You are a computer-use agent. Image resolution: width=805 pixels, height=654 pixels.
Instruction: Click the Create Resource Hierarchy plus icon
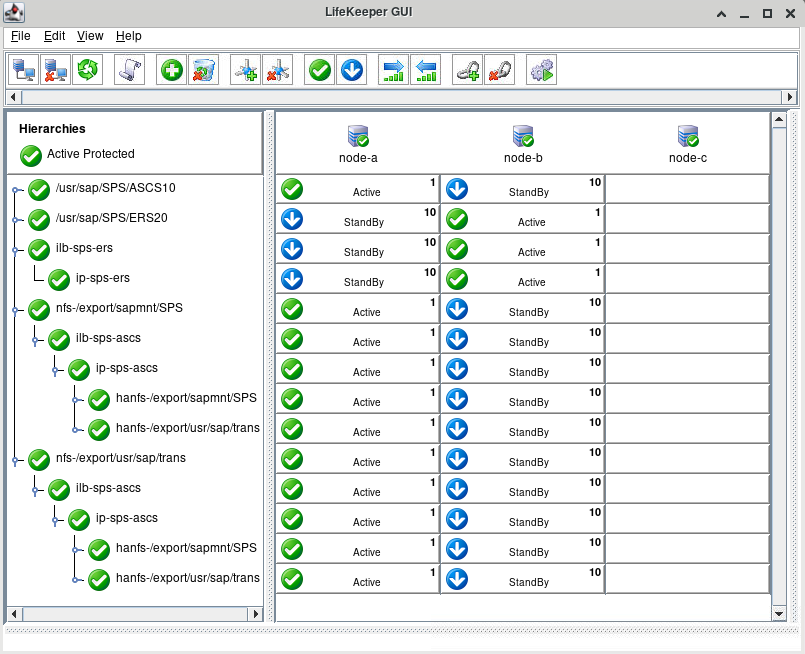(x=172, y=70)
